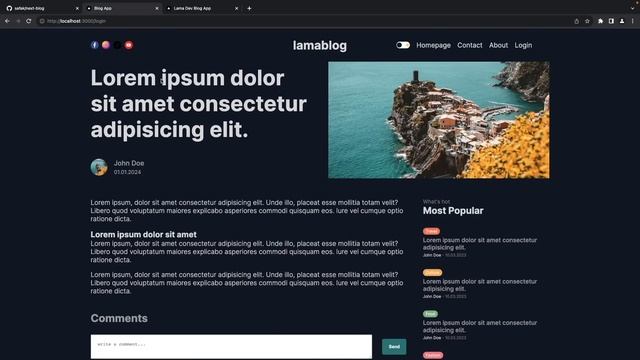This screenshot has width=640, height=360.
Task: Click the Most Popular heading
Action: tap(453, 211)
